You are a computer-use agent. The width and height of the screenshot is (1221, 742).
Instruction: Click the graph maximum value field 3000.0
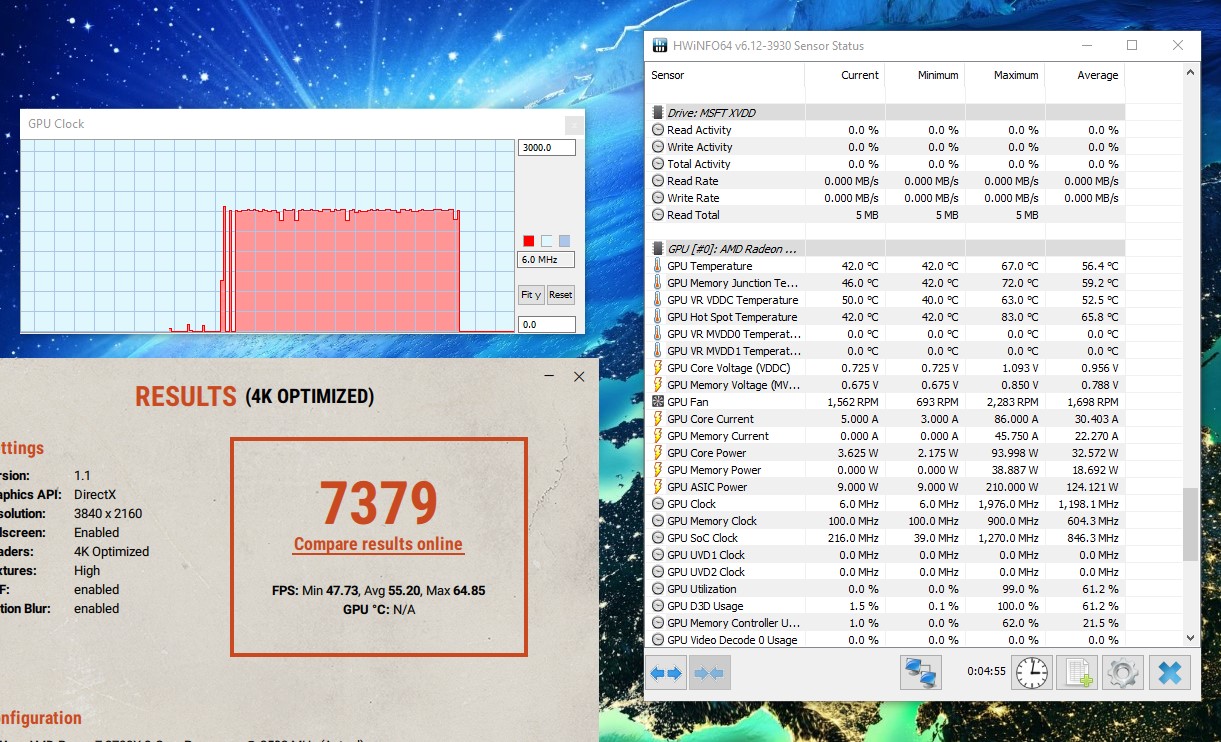coord(547,148)
